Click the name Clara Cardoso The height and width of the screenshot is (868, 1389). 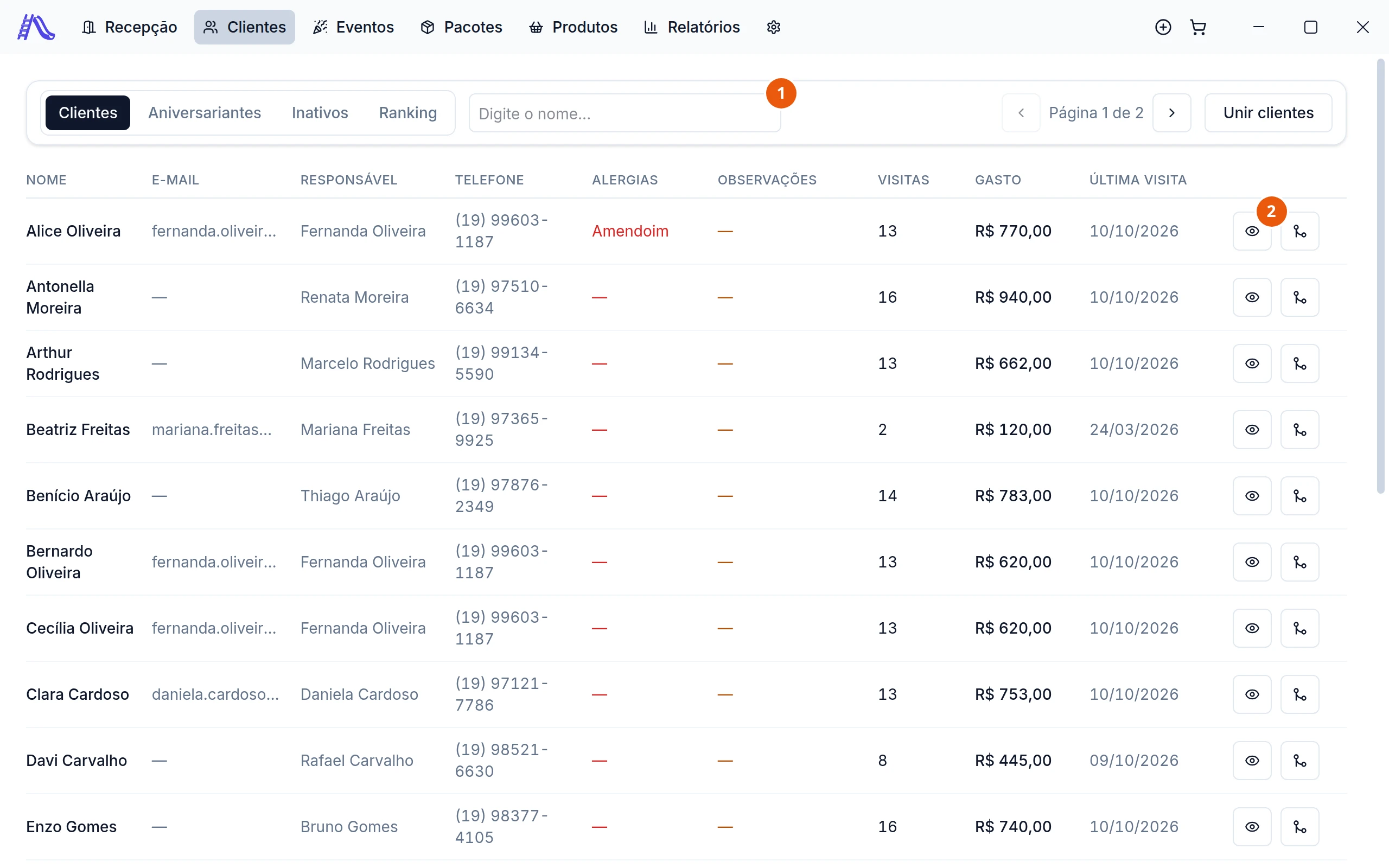(x=78, y=694)
